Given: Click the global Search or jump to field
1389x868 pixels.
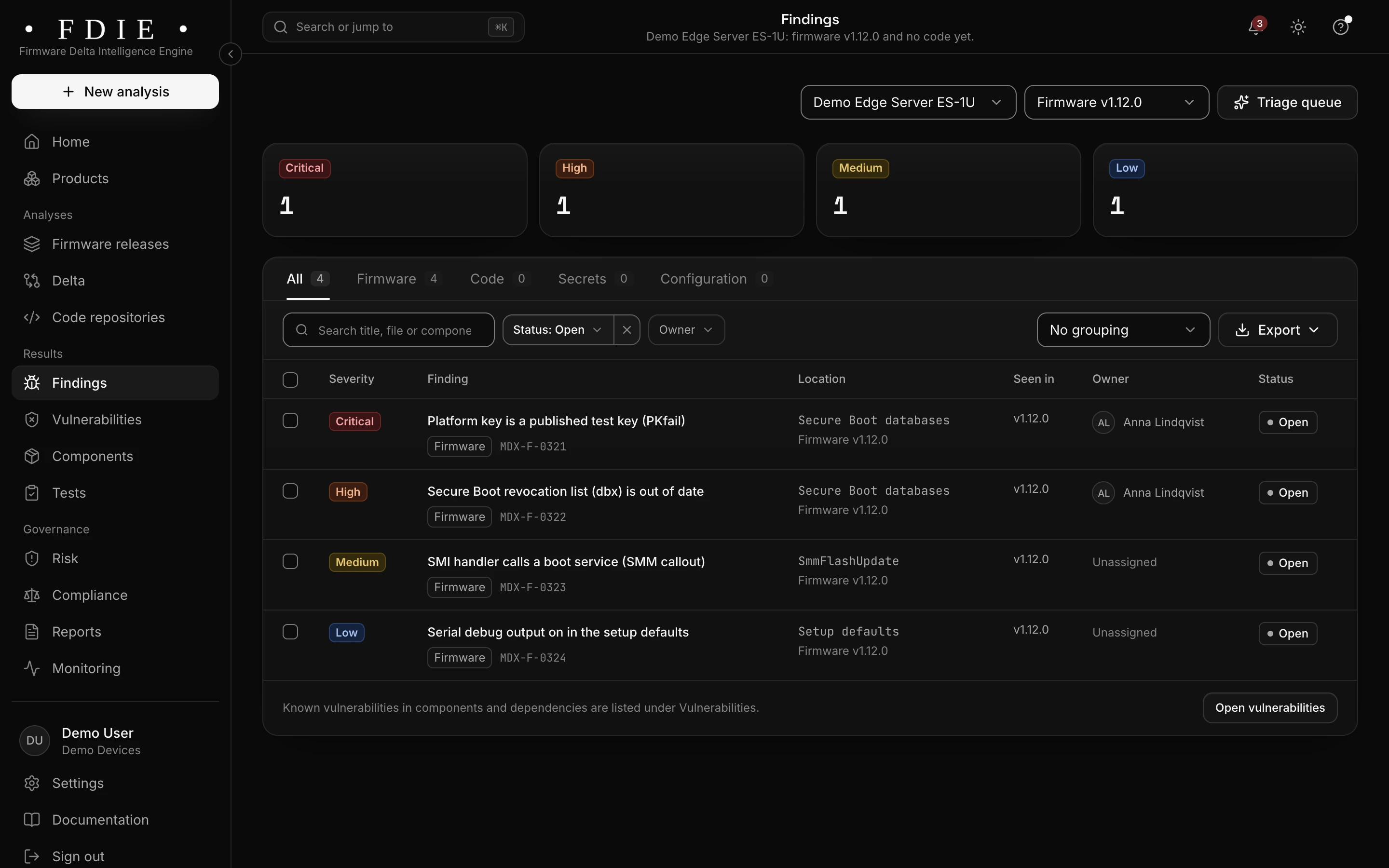Looking at the screenshot, I should pos(393,27).
